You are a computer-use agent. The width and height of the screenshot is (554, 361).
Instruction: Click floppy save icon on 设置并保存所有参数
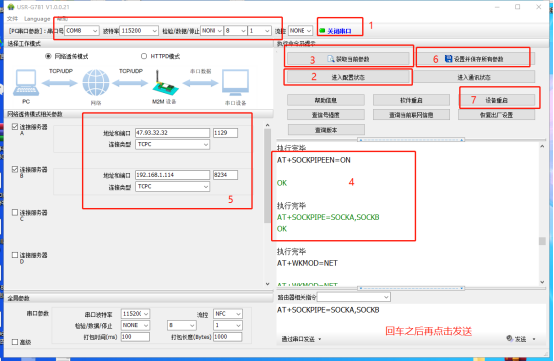(x=448, y=59)
